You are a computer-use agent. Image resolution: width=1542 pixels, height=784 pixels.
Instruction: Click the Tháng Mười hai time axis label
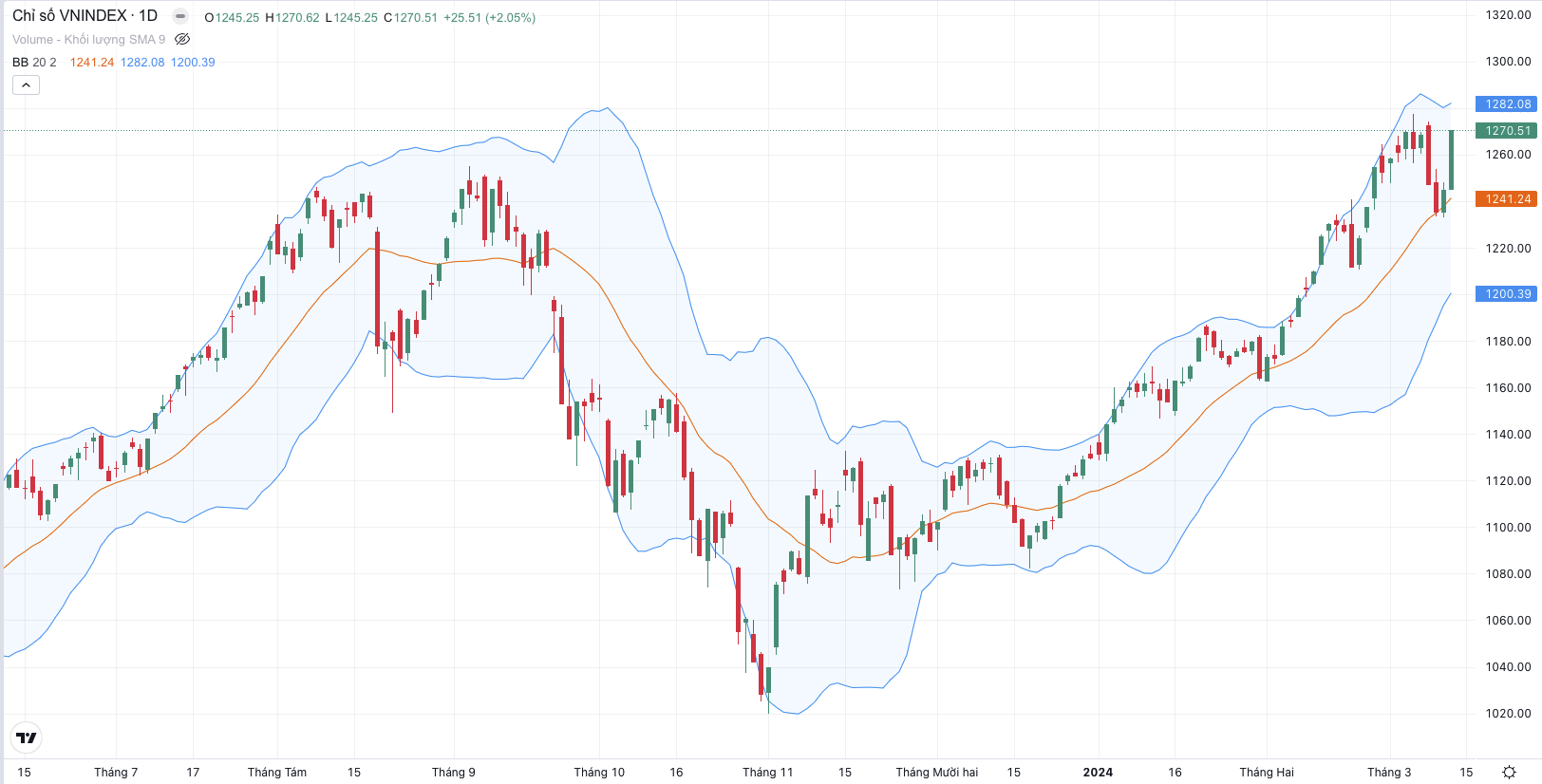pos(937,772)
